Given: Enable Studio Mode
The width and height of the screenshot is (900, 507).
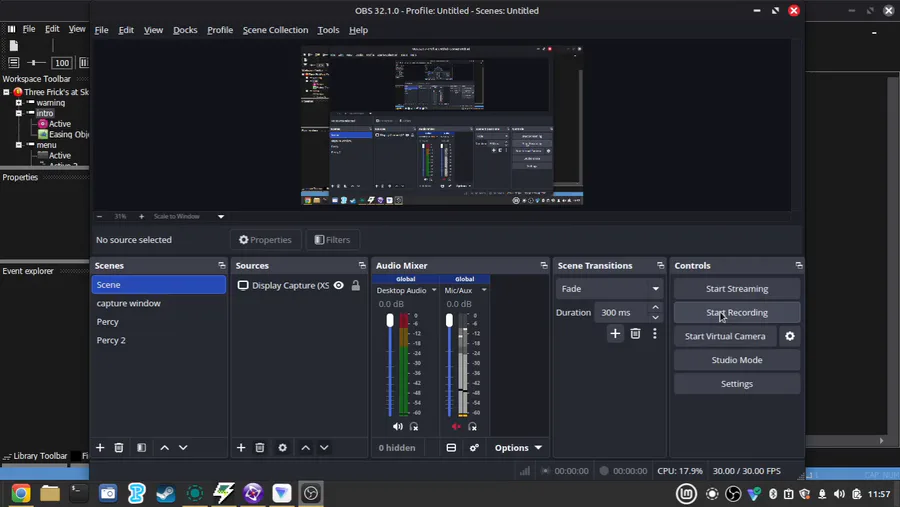Looking at the screenshot, I should (736, 360).
